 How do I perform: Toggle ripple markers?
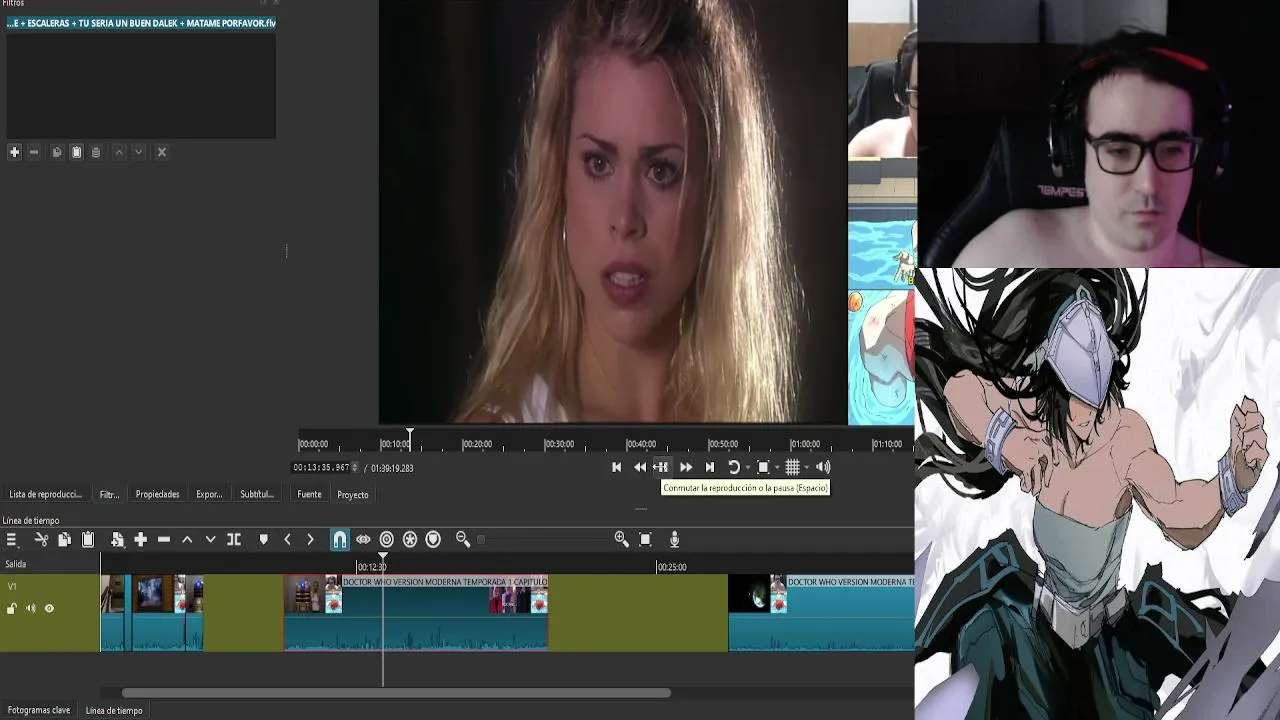click(x=433, y=540)
